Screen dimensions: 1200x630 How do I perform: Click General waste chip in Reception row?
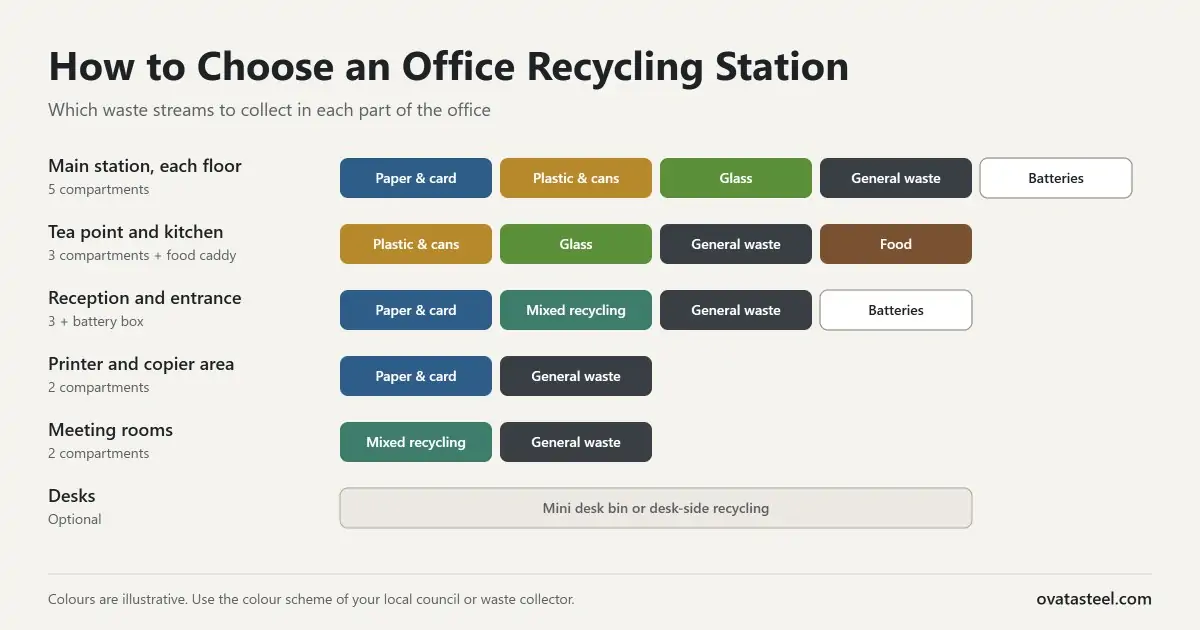click(736, 310)
